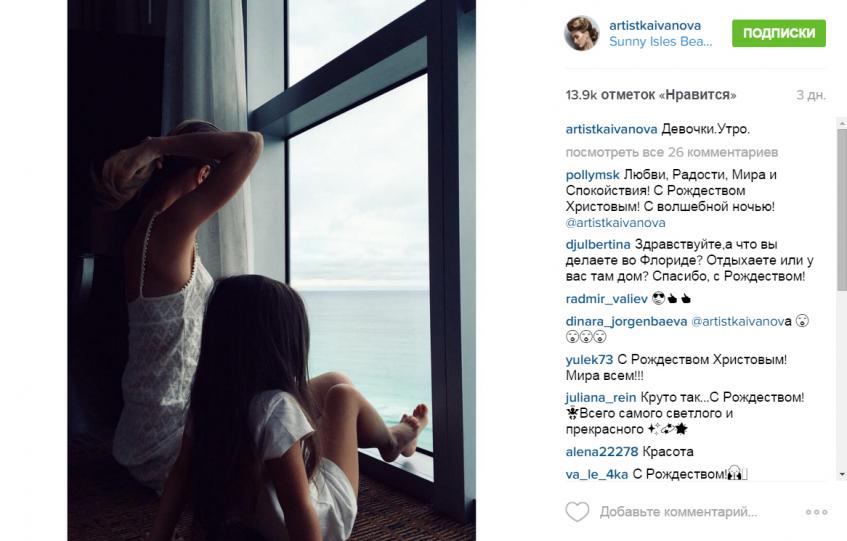Click the scrollbar down arrow in comments

[842, 474]
